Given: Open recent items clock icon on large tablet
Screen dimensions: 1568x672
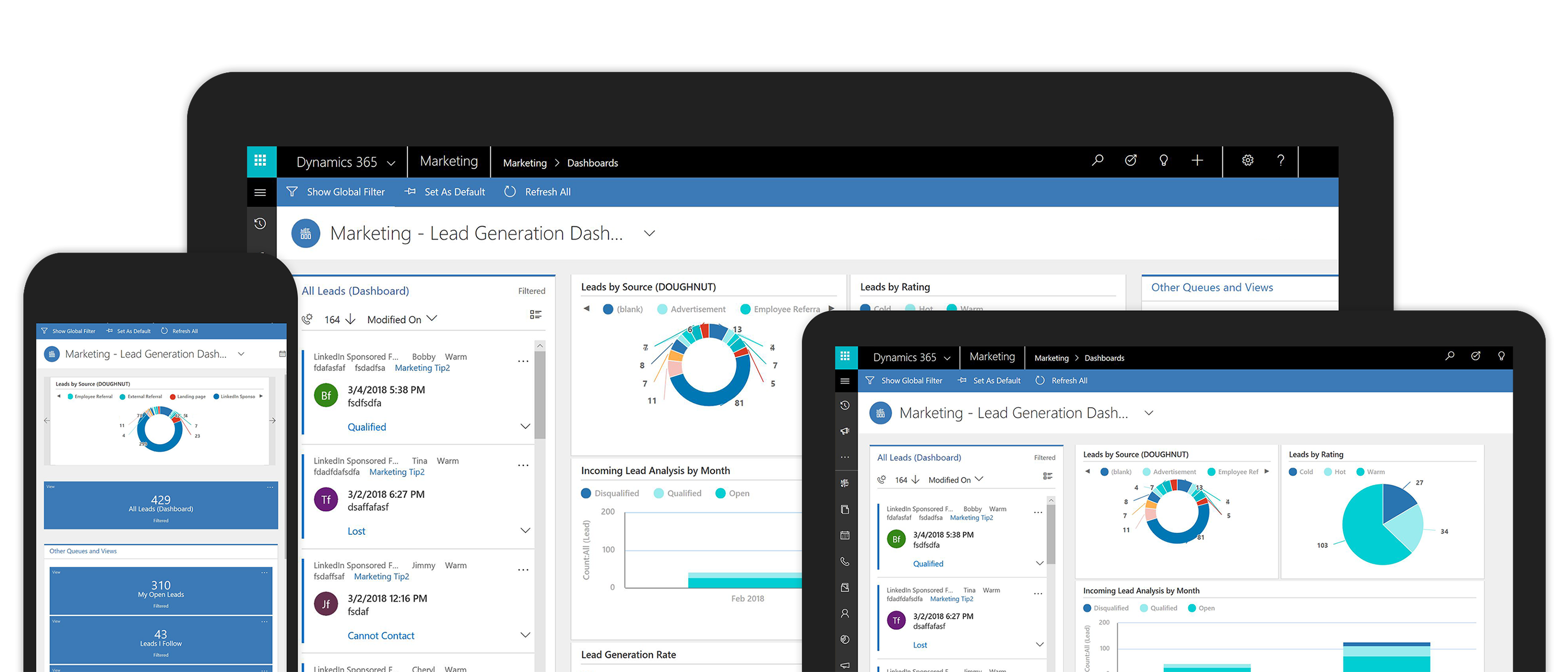Looking at the screenshot, I should (x=260, y=224).
